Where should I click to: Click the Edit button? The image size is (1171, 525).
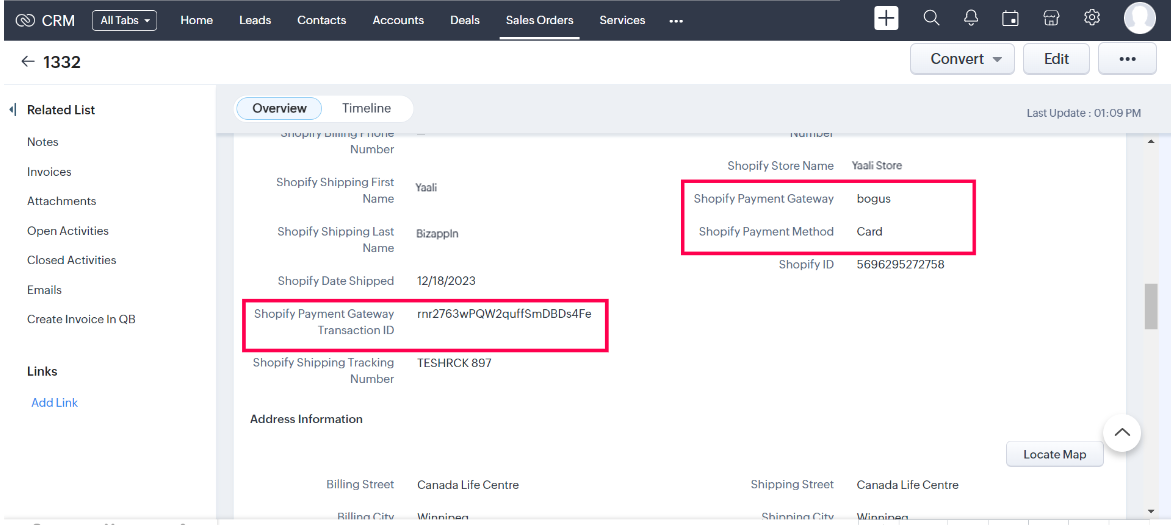(1056, 59)
